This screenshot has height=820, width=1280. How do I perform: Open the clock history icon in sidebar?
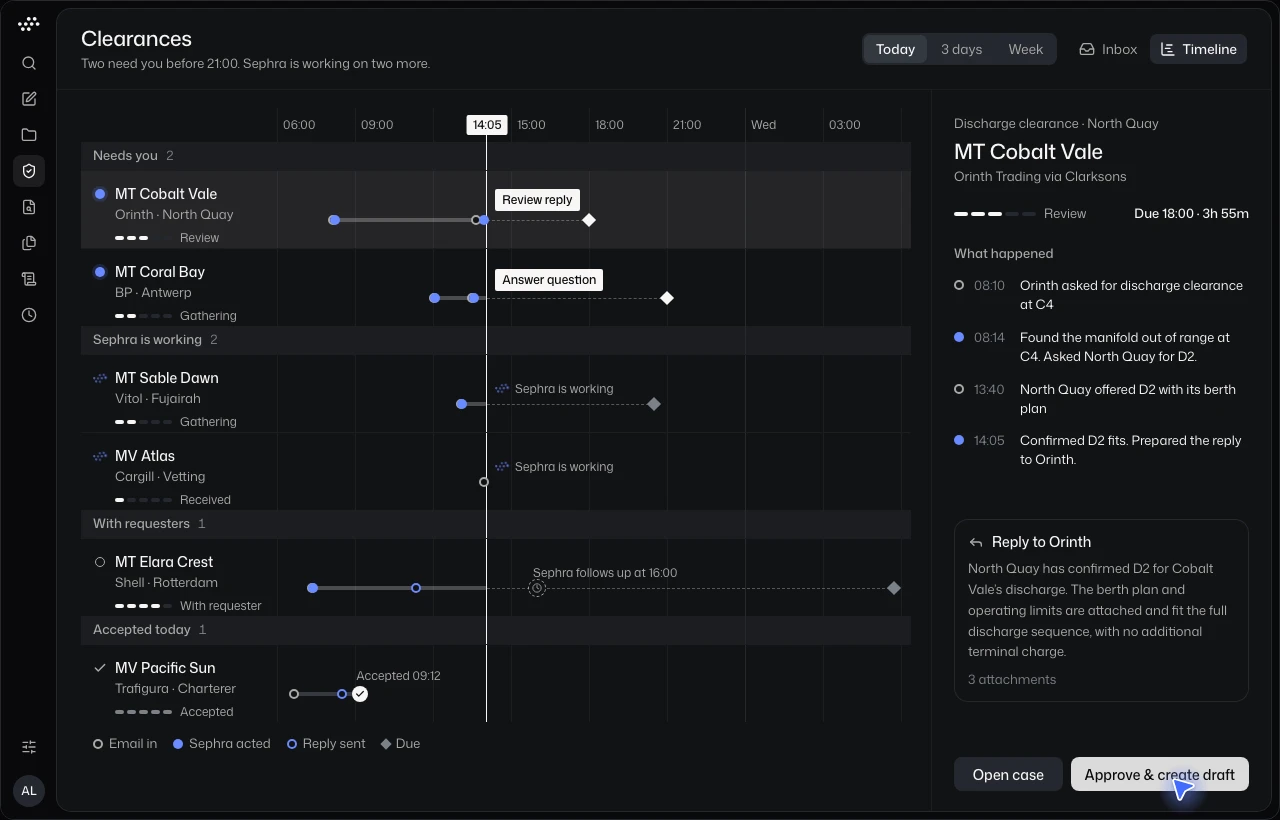29,315
